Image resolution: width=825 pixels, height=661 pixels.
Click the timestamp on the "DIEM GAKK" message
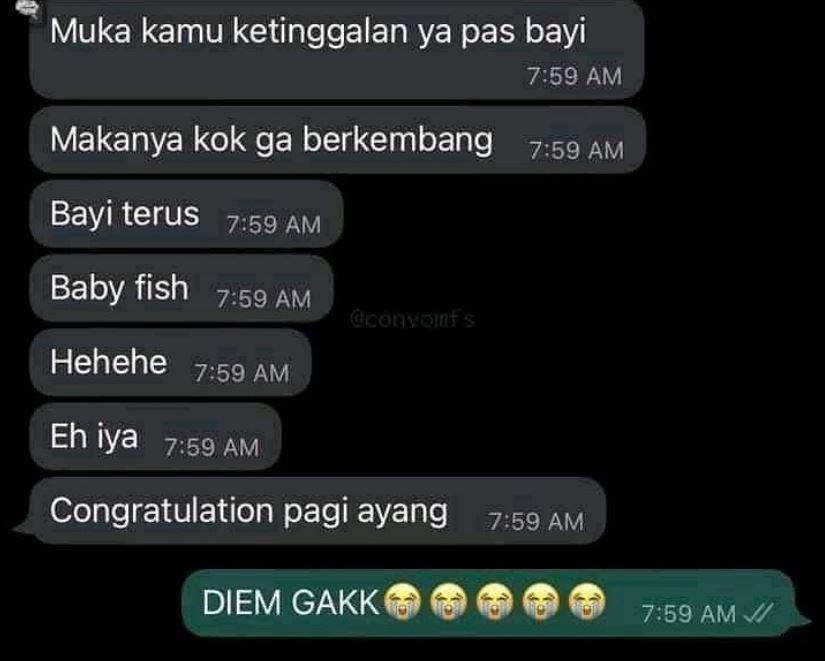pyautogui.click(x=688, y=613)
